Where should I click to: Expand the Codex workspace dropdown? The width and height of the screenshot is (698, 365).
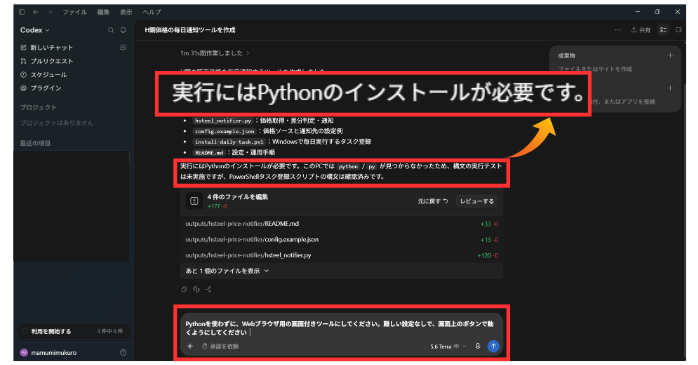coord(34,30)
